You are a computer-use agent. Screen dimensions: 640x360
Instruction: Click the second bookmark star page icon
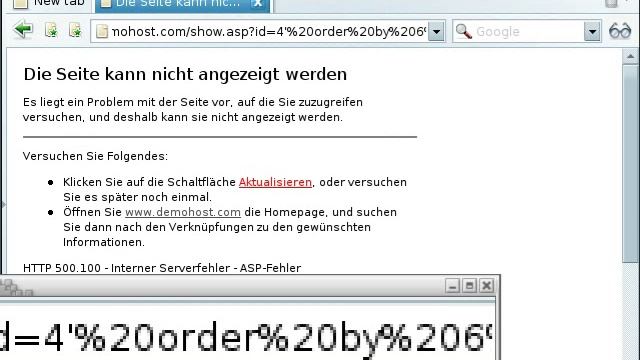(x=75, y=31)
